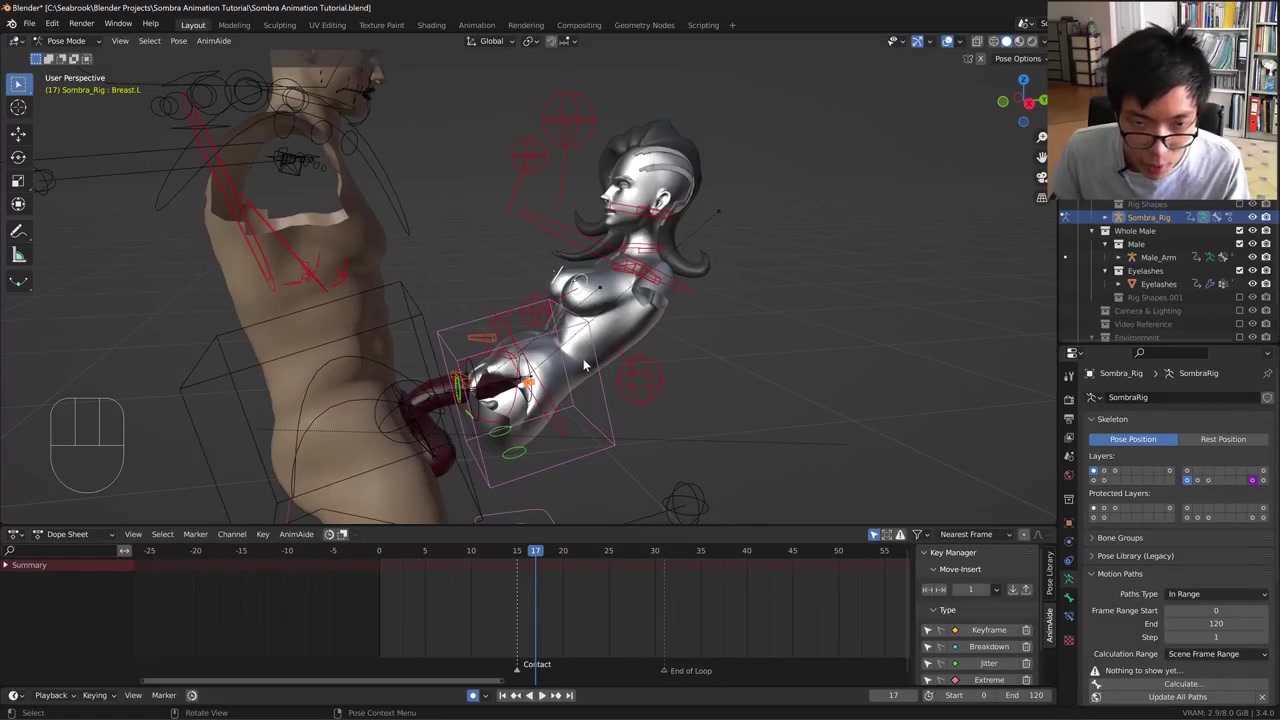Image resolution: width=1280 pixels, height=720 pixels.
Task: Select the Move tool in the toolbar
Action: 18,134
